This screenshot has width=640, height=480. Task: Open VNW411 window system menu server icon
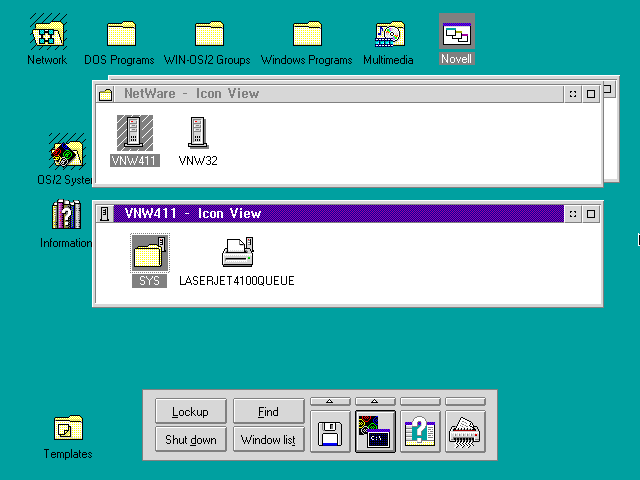tap(105, 214)
